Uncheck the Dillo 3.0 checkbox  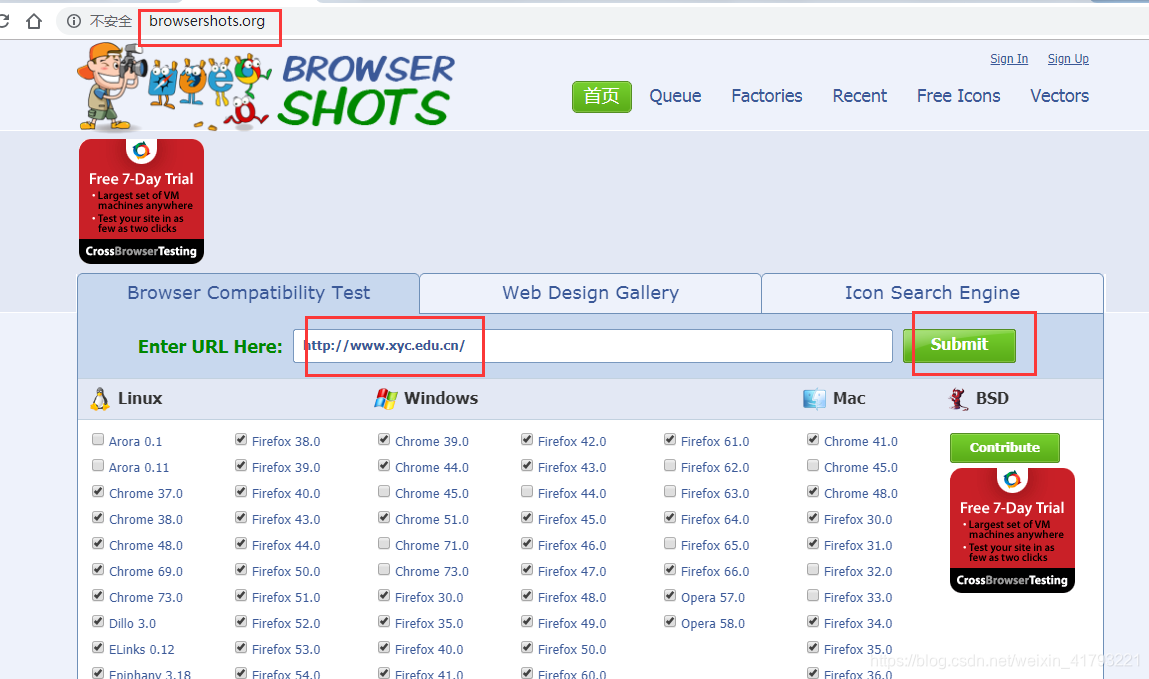point(98,621)
